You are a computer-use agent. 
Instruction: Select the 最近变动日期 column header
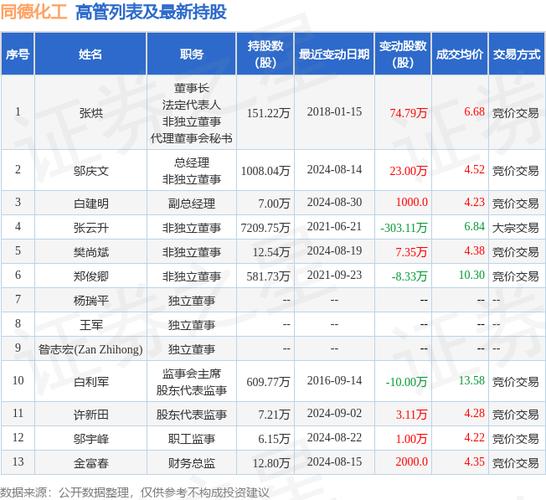(334, 54)
